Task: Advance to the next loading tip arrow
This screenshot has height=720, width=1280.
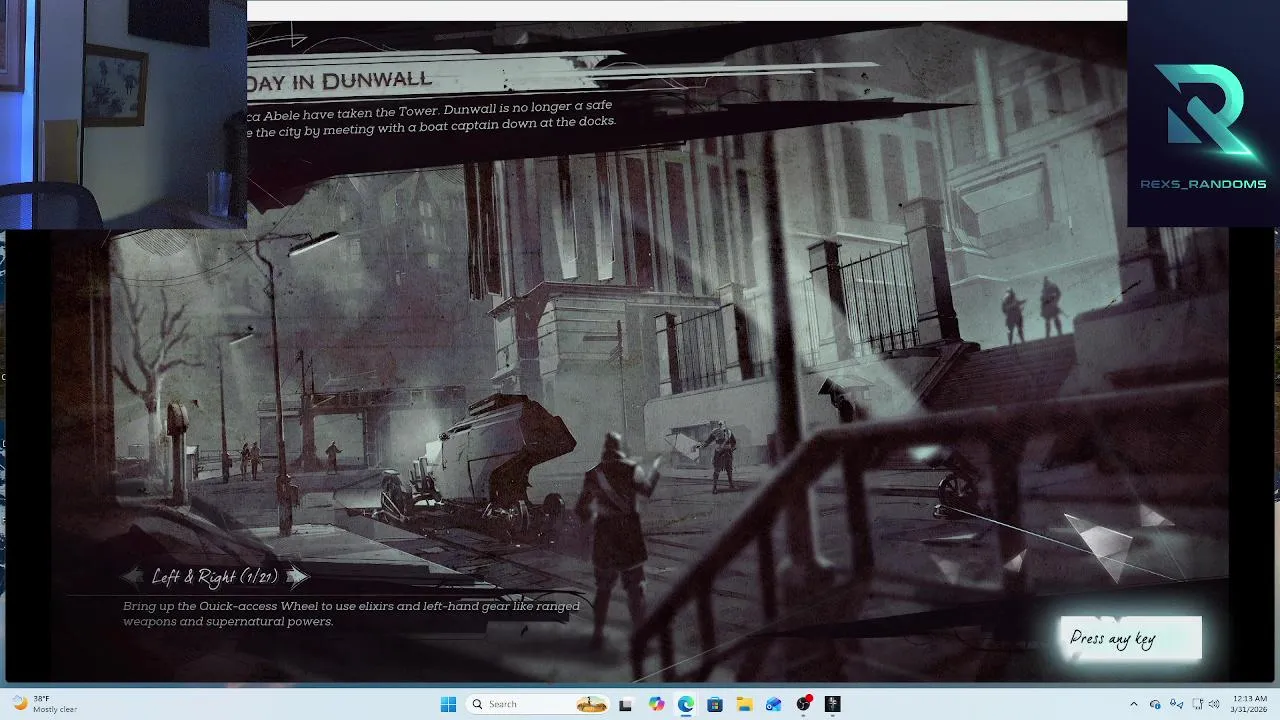Action: (x=298, y=576)
